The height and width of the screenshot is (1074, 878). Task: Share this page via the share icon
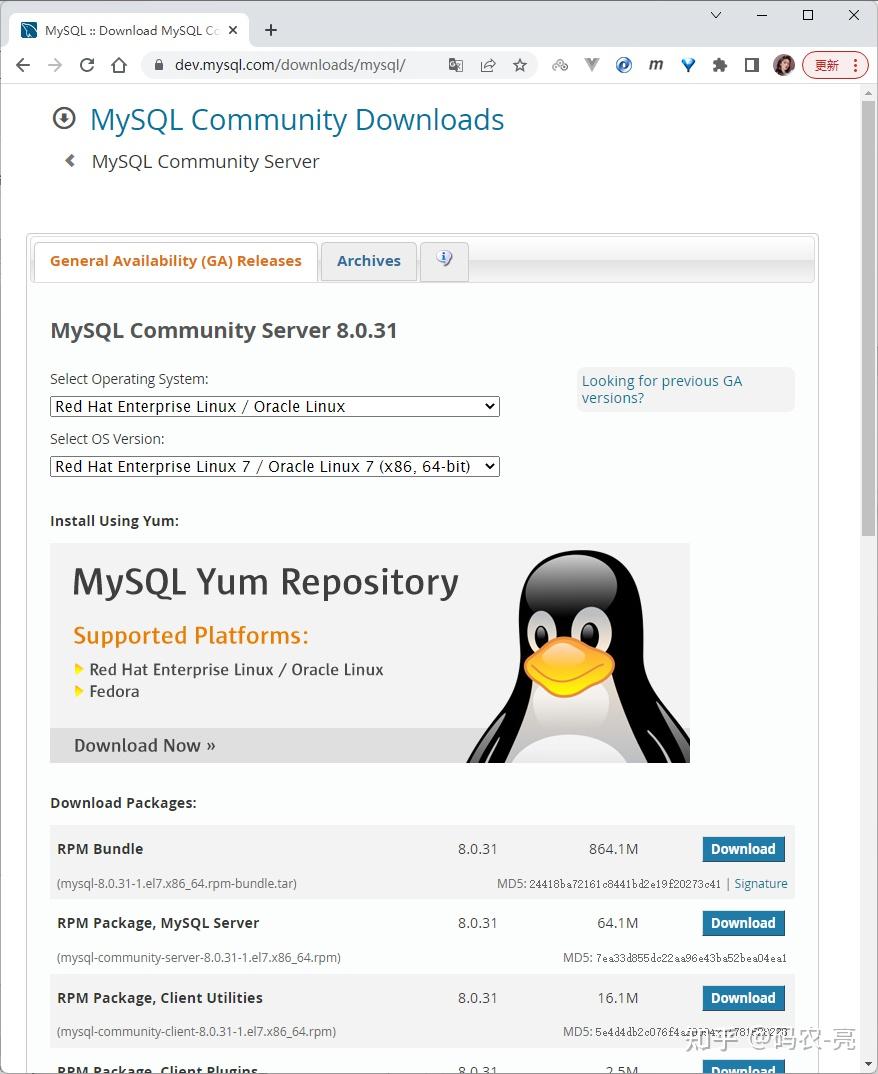pyautogui.click(x=488, y=64)
